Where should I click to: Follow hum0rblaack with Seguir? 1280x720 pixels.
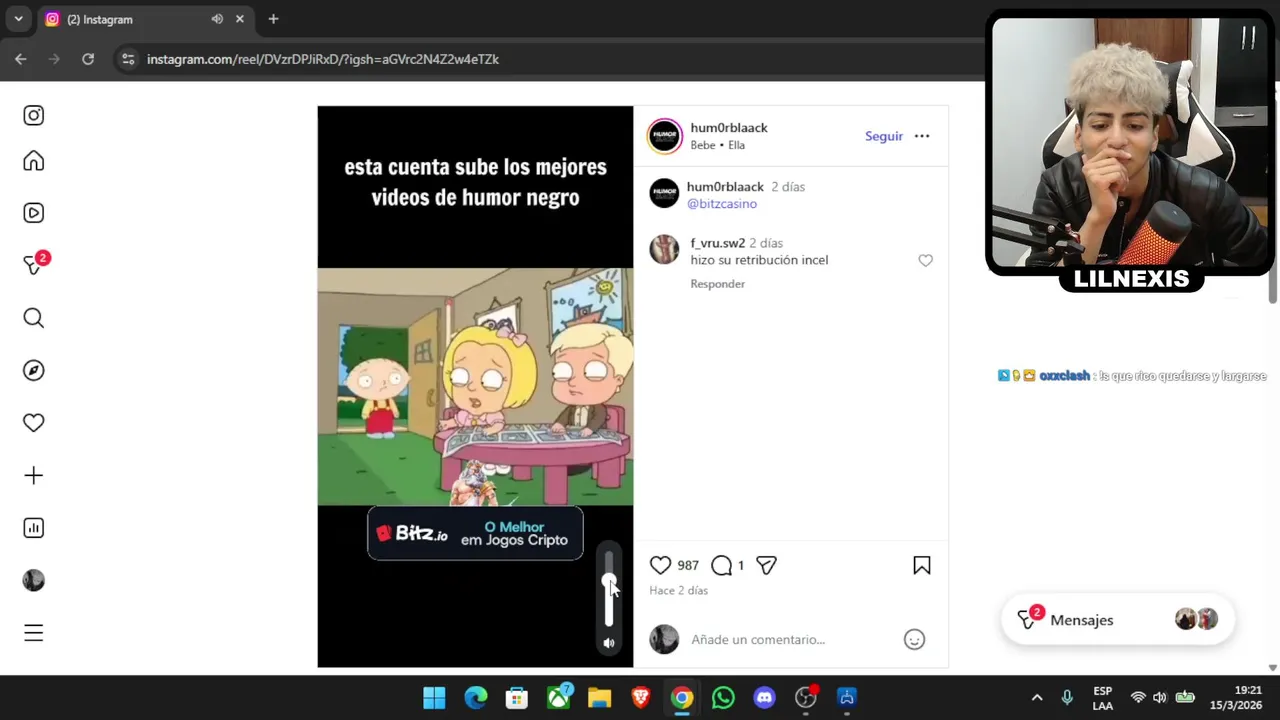(x=884, y=136)
